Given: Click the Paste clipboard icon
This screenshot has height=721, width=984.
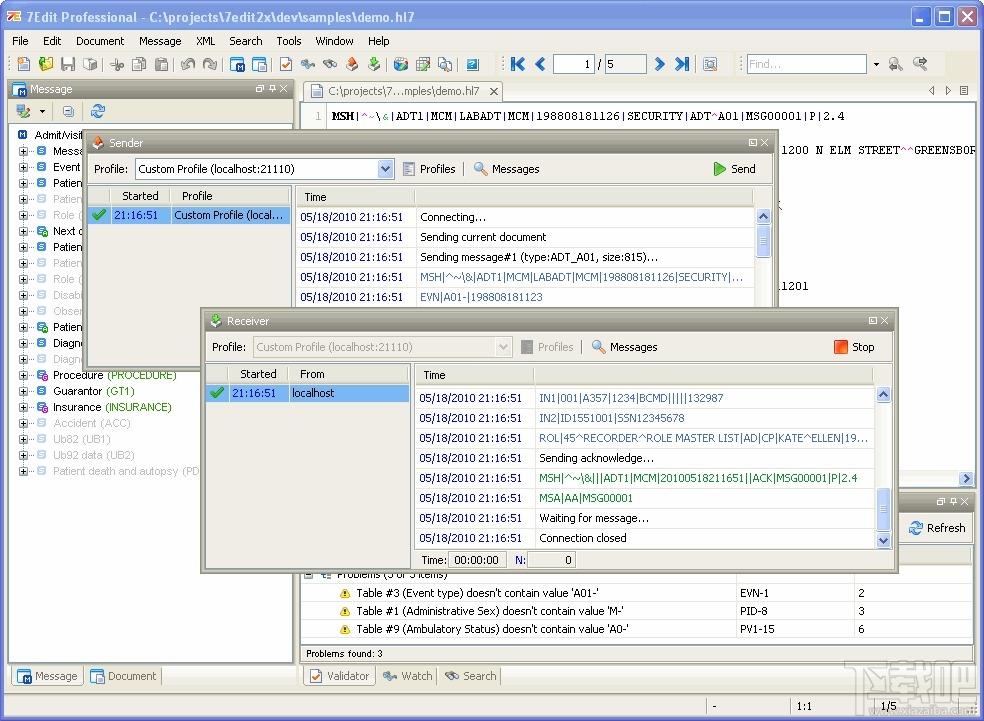Looking at the screenshot, I should click(x=162, y=64).
